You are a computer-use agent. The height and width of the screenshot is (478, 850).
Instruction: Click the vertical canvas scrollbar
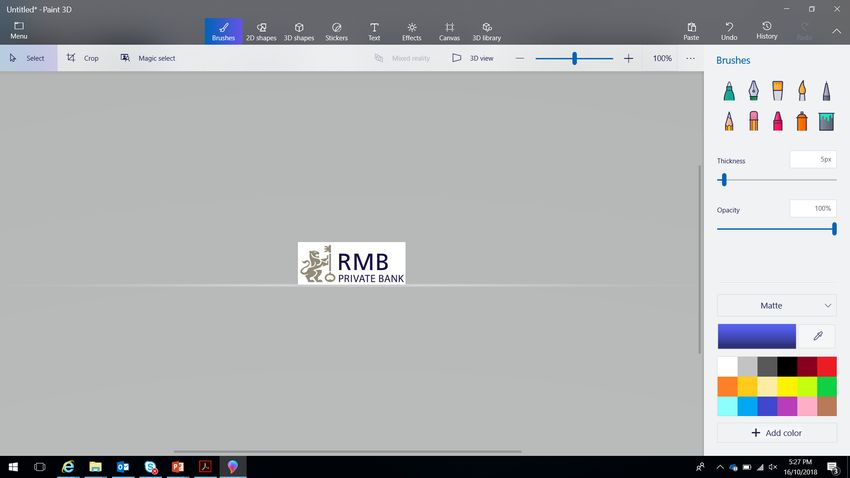point(699,260)
